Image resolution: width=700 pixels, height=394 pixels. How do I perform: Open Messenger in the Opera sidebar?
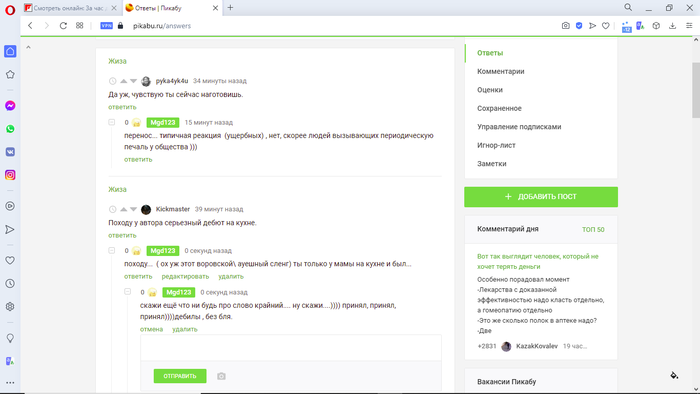click(x=10, y=106)
